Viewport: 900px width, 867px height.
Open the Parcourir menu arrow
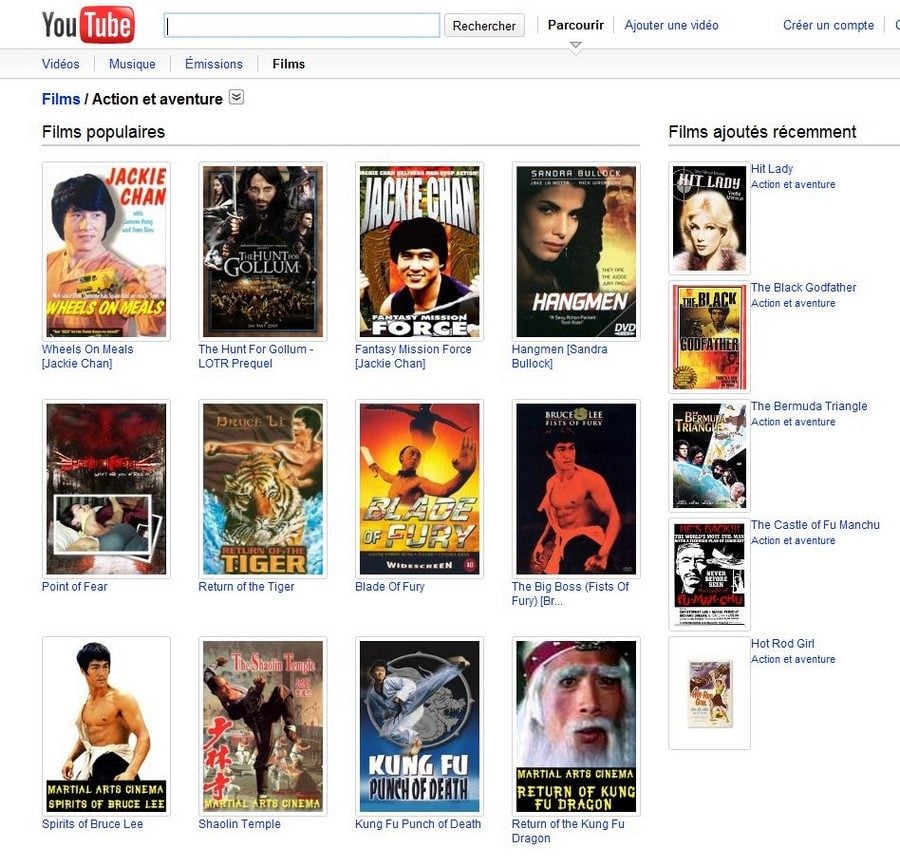(x=575, y=45)
